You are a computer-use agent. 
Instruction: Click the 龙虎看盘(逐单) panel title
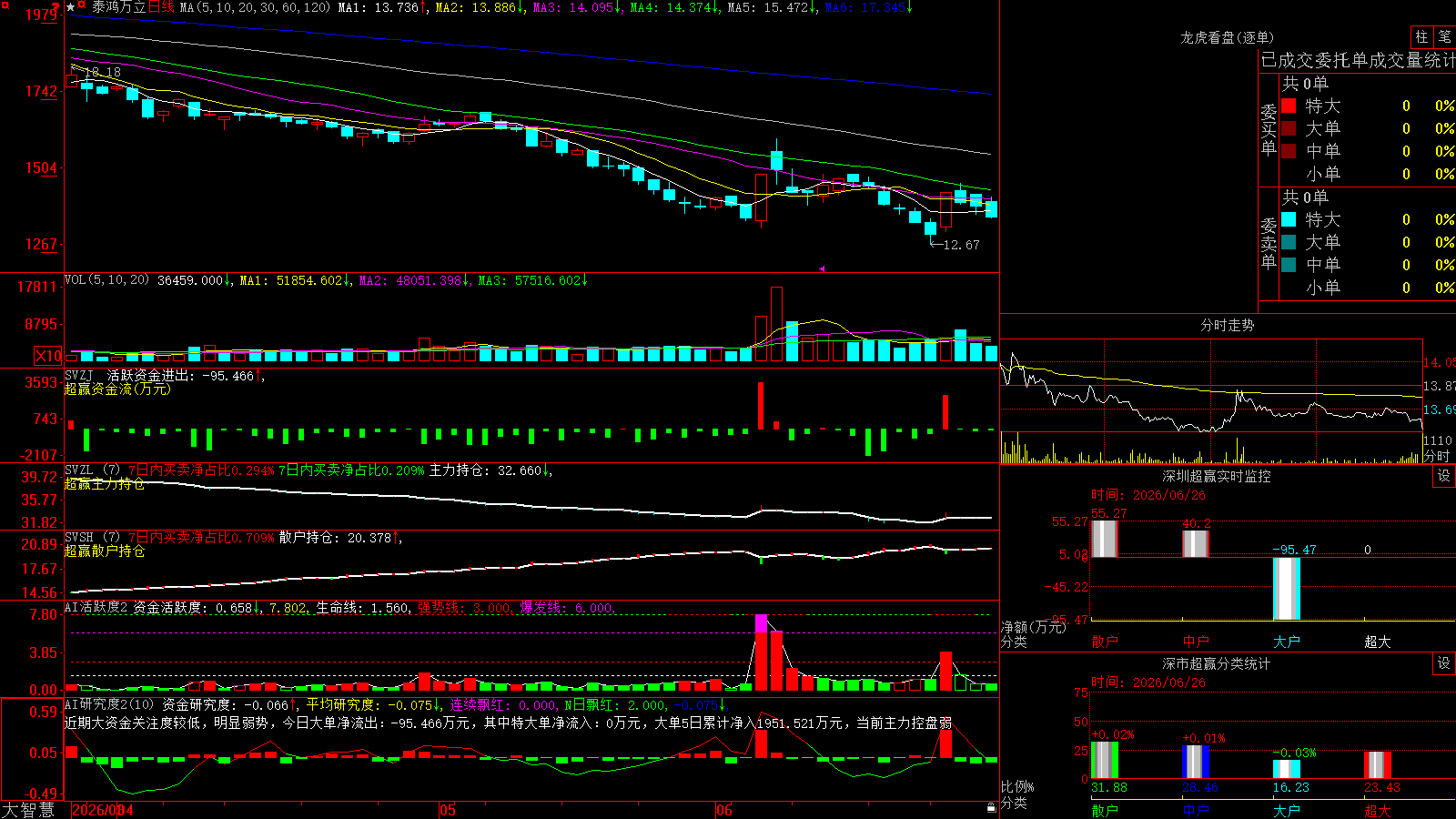[x=1227, y=37]
